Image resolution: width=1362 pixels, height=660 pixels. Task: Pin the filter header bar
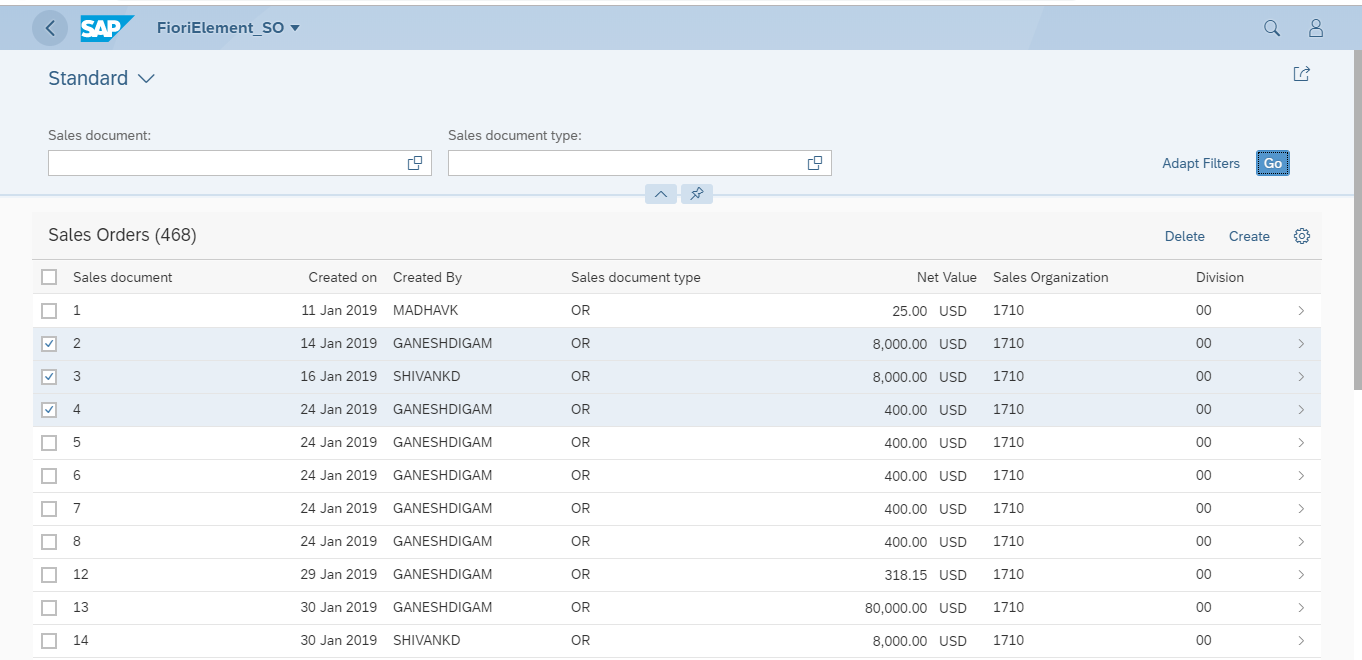click(x=697, y=193)
